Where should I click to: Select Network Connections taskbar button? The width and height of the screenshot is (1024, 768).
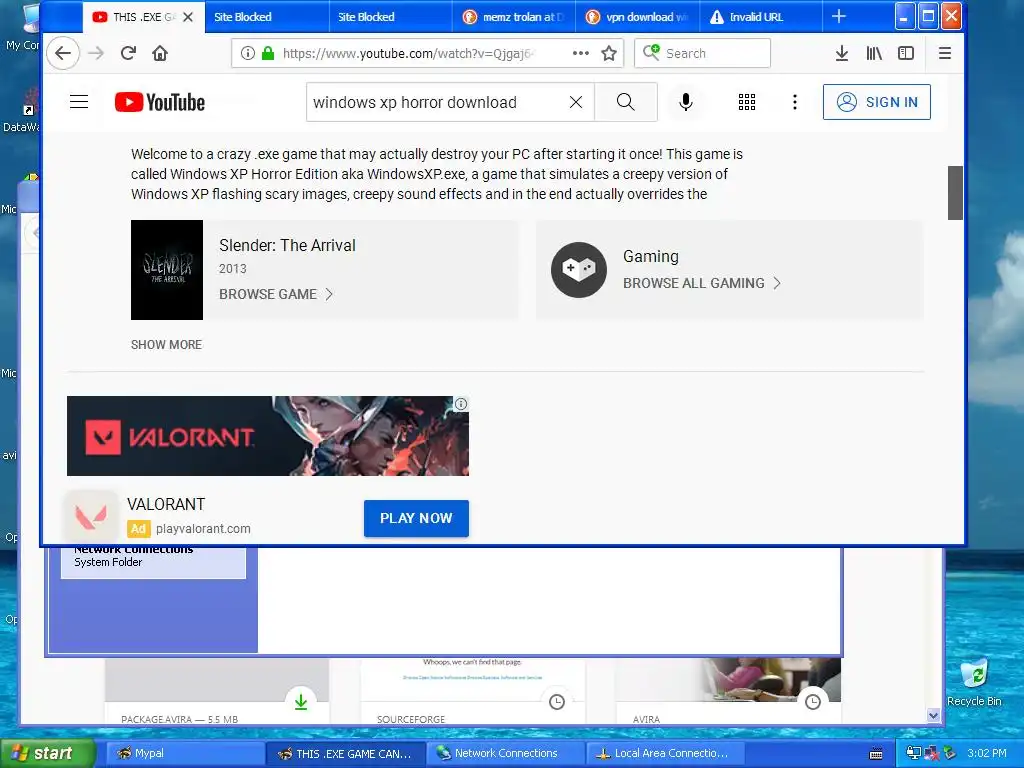(x=506, y=754)
